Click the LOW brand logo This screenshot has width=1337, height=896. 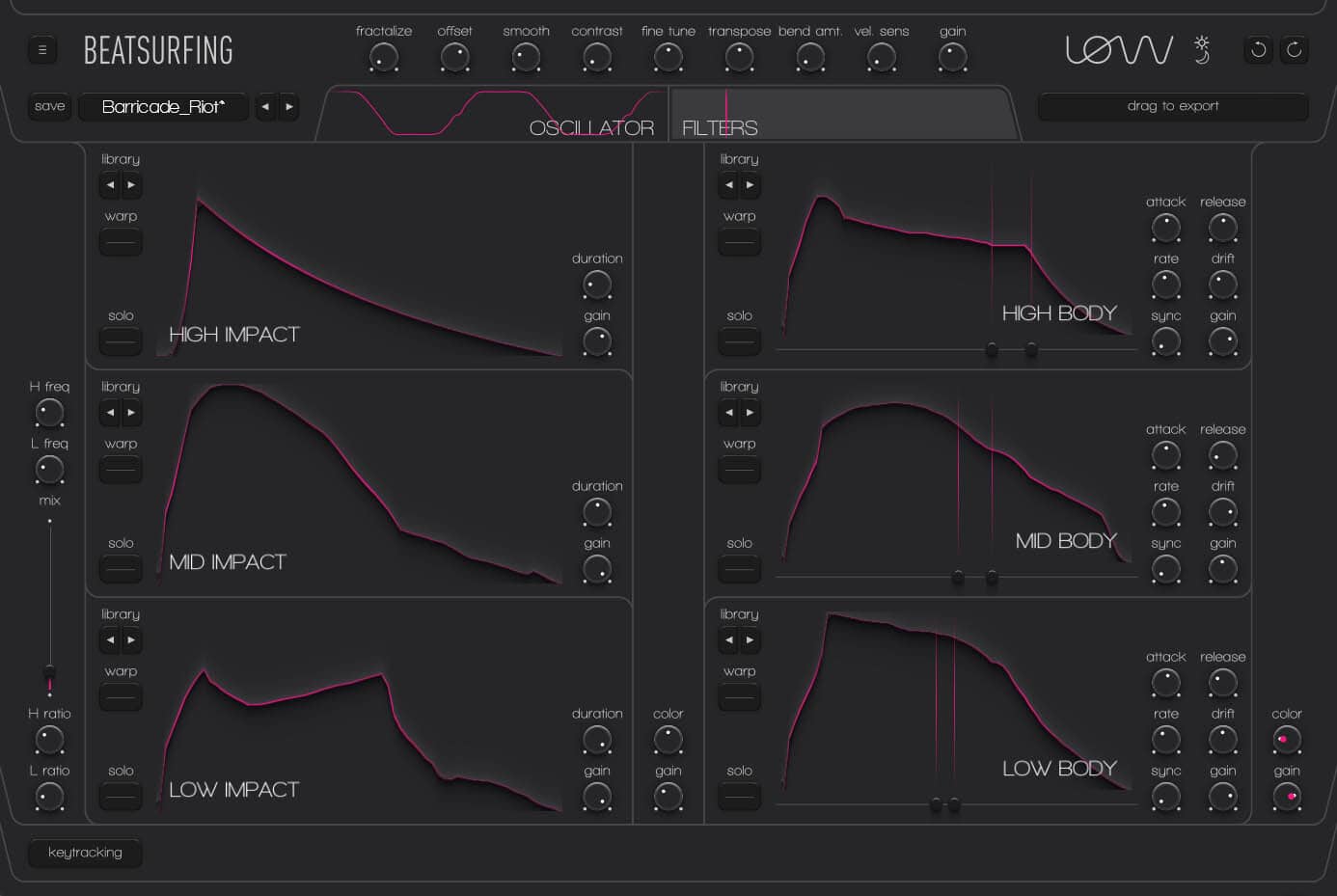pos(1119,49)
